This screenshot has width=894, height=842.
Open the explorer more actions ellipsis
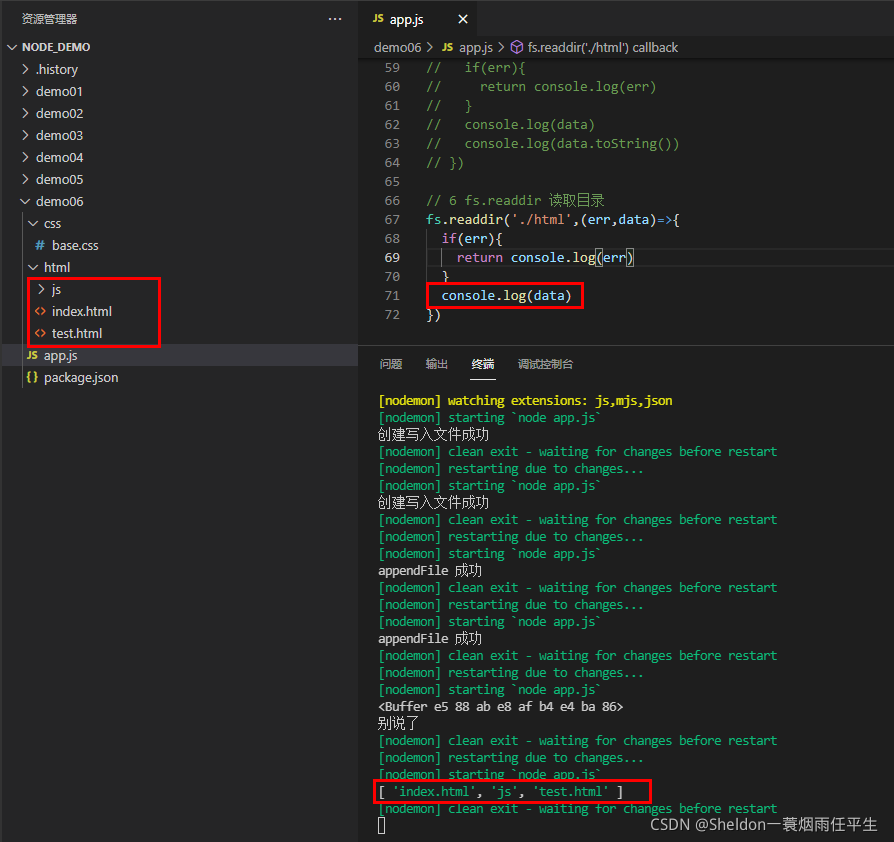click(335, 19)
